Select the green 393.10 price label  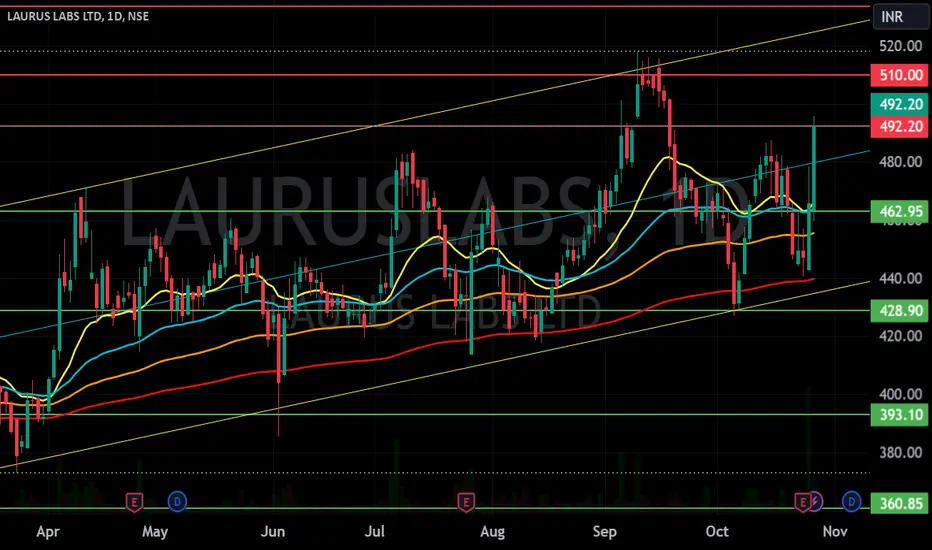[900, 414]
